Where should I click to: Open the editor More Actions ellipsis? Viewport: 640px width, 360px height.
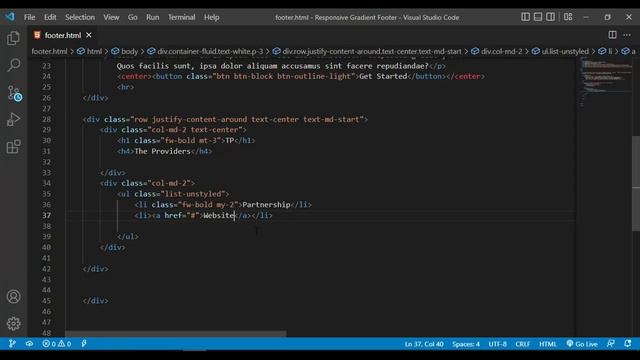(627, 35)
